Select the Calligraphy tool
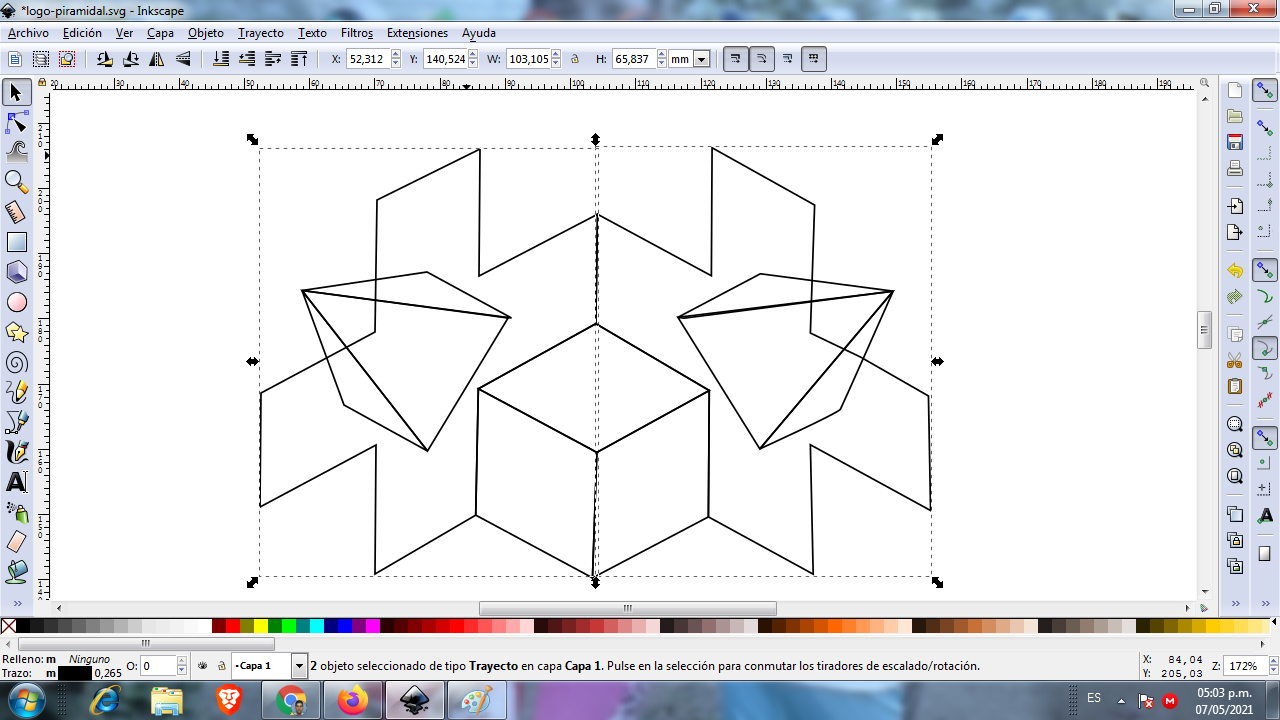Screen dimensions: 1280x720 [x=16, y=452]
